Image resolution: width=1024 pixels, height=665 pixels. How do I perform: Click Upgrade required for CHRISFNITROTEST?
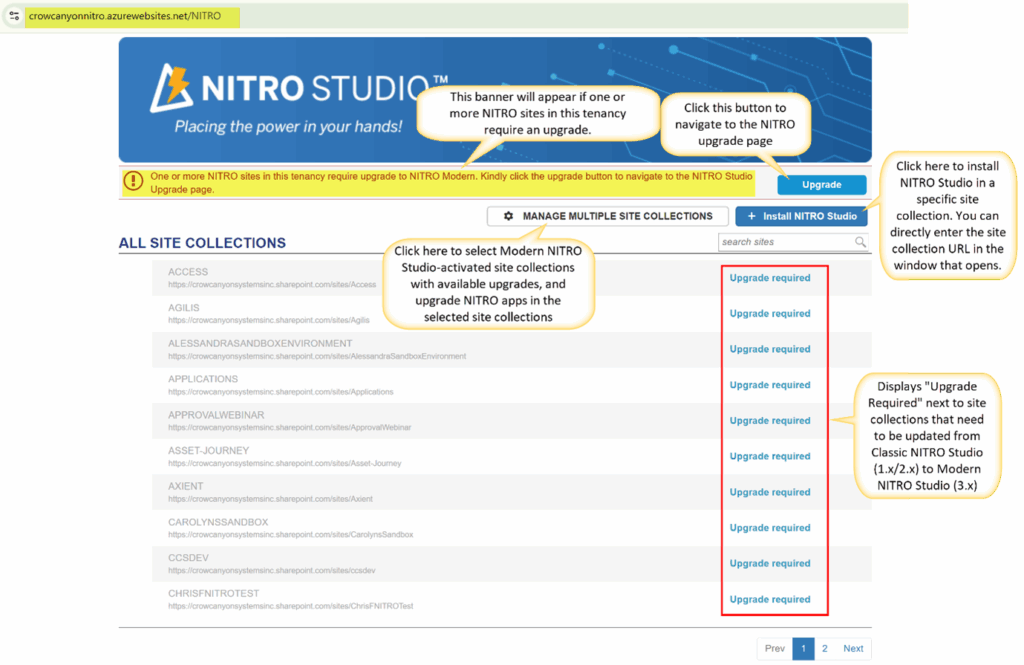[770, 599]
